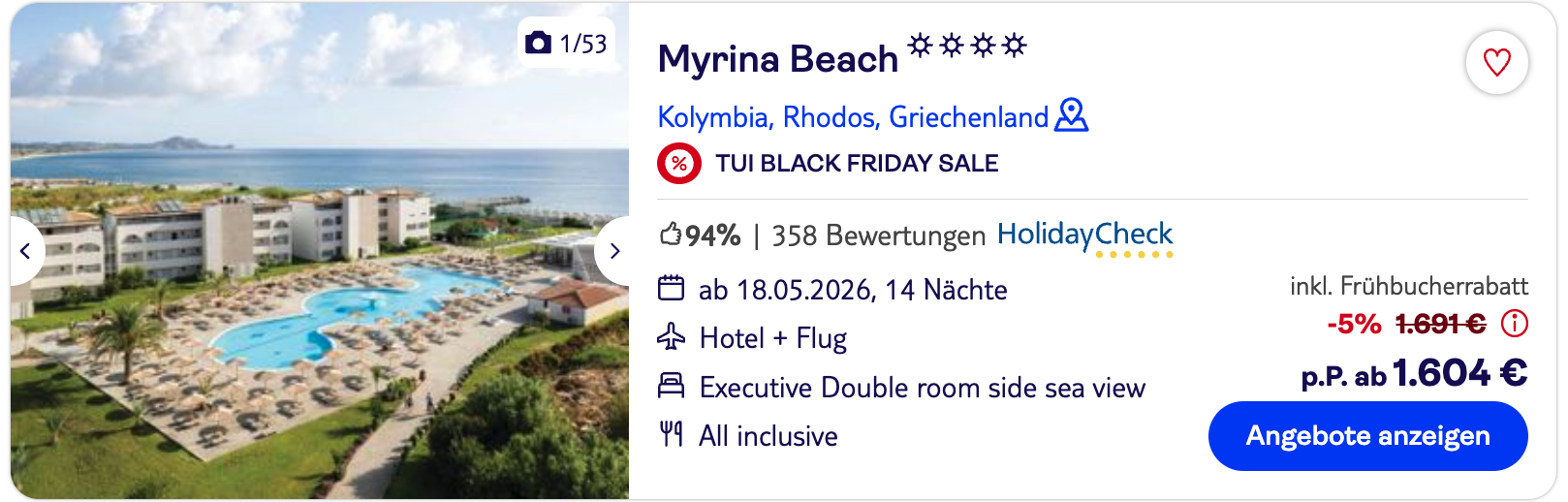Click the four-star rating symbols
The image size is (1568, 502).
pyautogui.click(x=966, y=45)
